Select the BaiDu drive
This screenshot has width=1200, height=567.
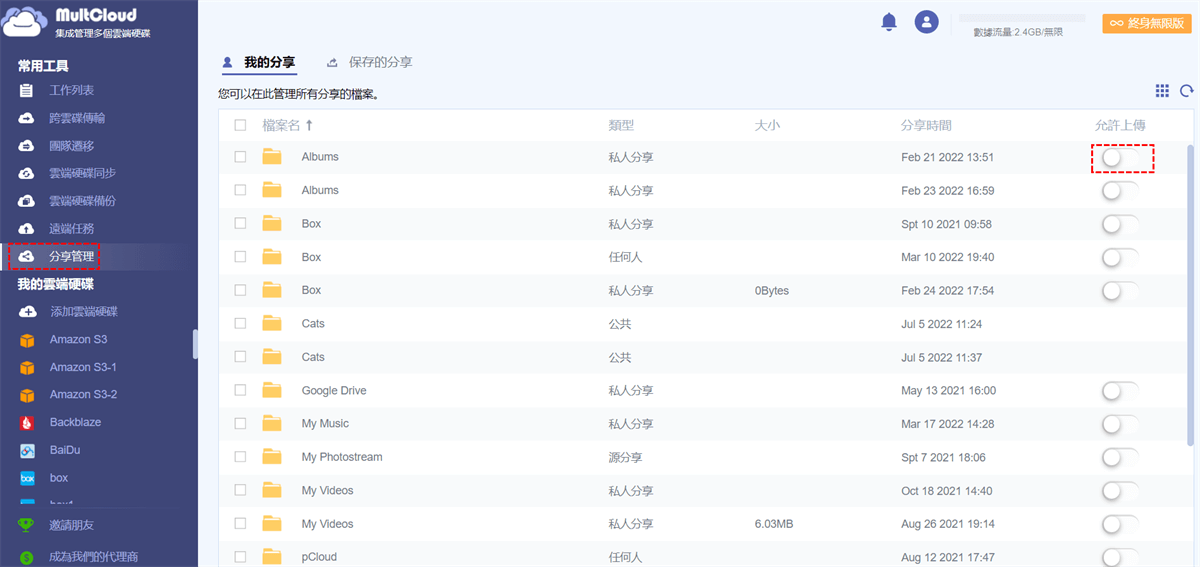pyautogui.click(x=65, y=450)
